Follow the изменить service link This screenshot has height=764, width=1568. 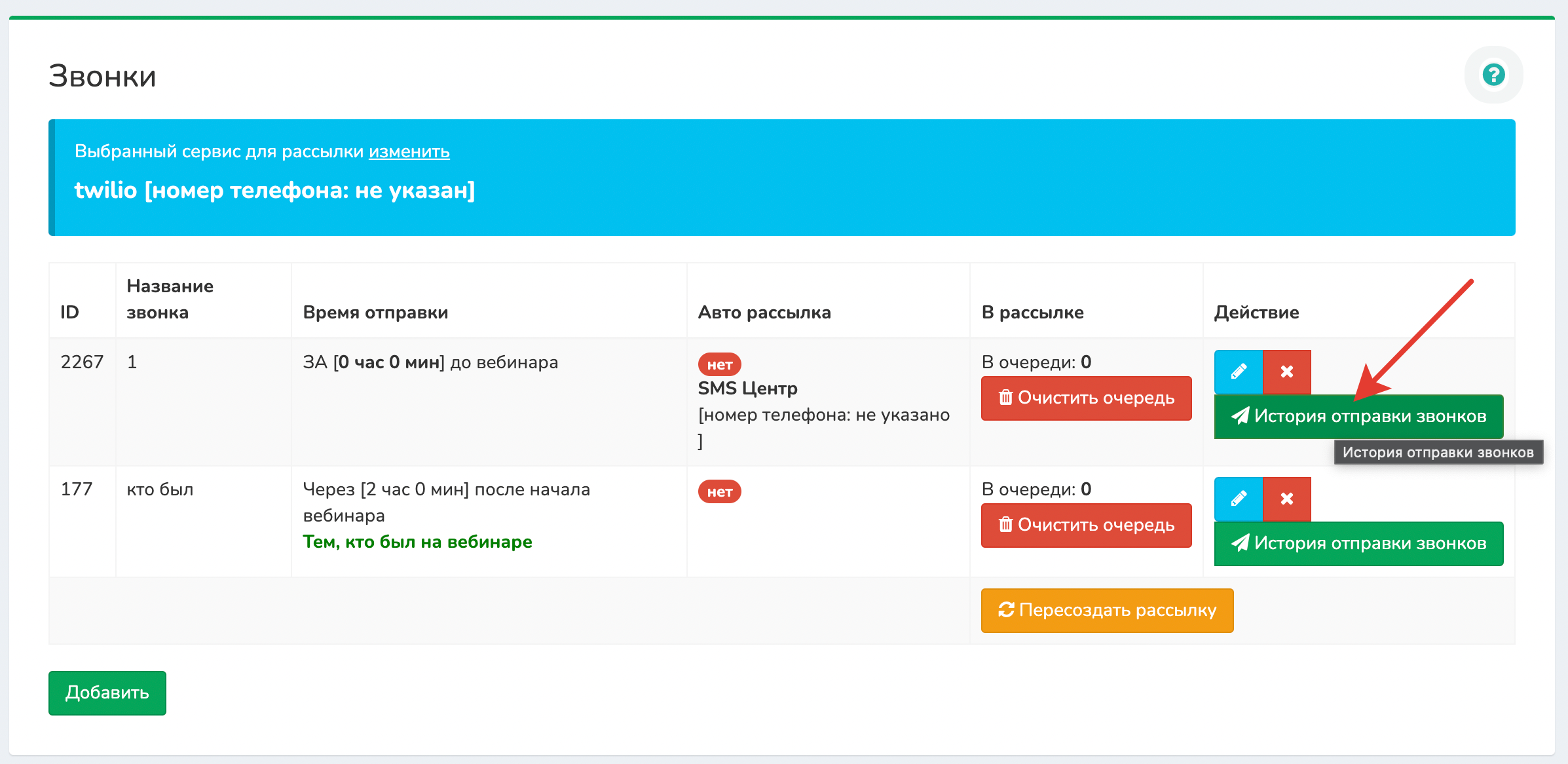tap(409, 151)
